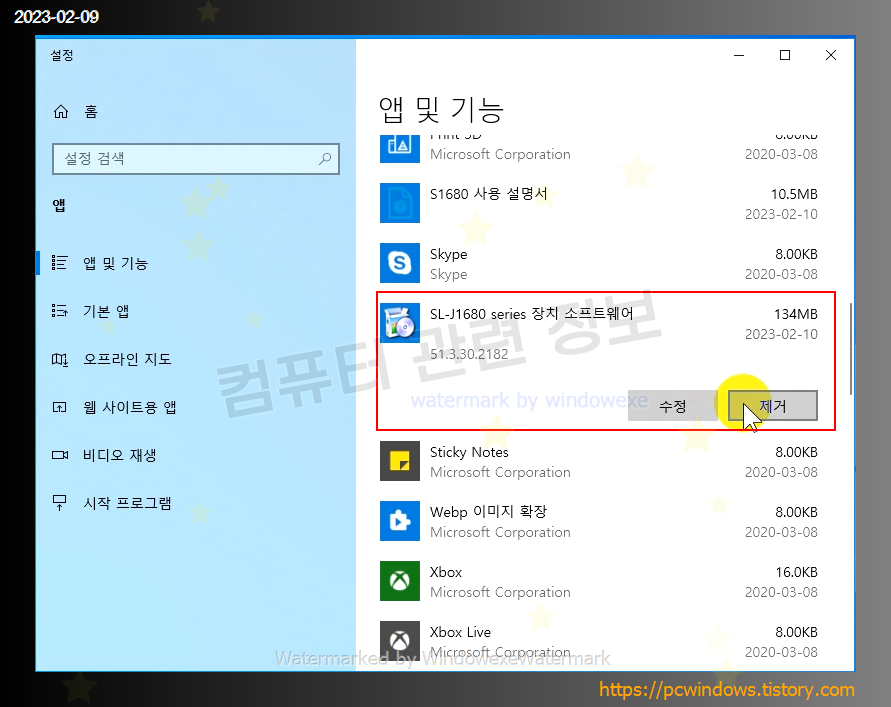Open 웹 사이트용 앱 page
The image size is (891, 707).
pos(195,407)
